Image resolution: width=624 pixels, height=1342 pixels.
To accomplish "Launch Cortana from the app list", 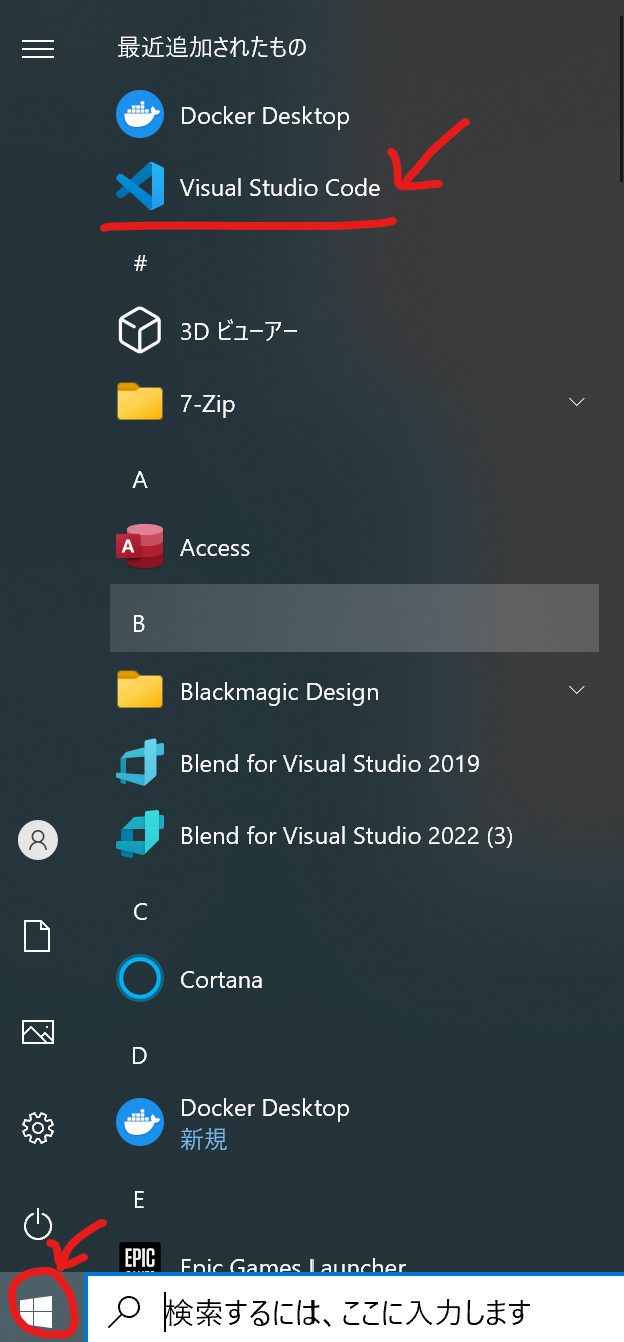I will [221, 980].
